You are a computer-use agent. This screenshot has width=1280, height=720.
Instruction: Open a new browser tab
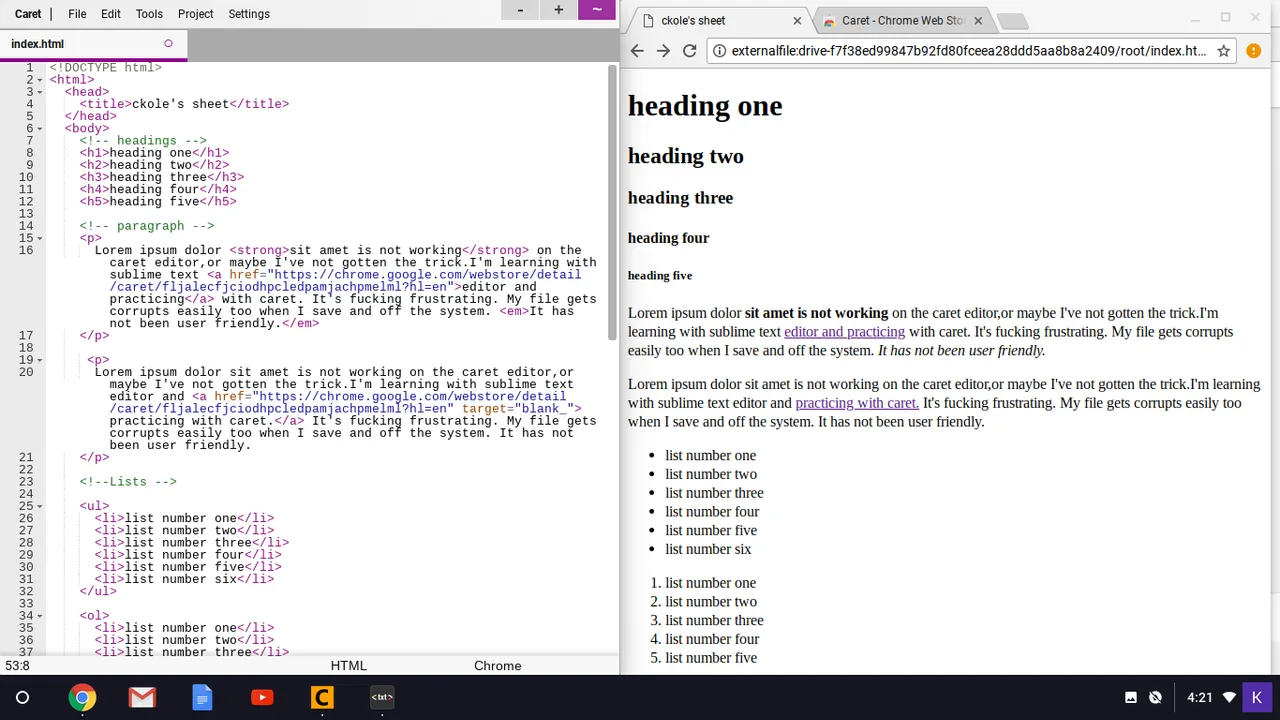point(1012,21)
